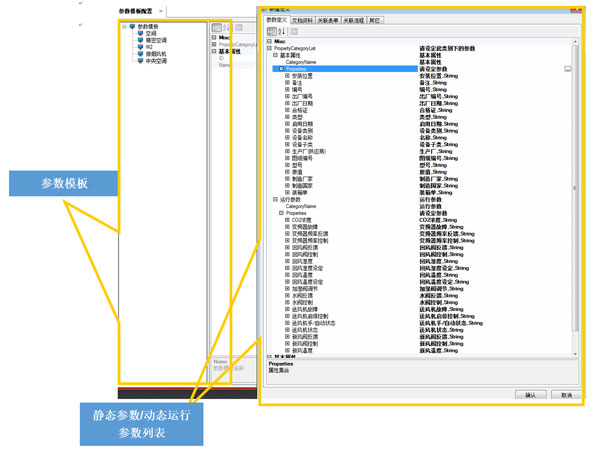Select the 精密空调 template in the tree
Image resolution: width=600 pixels, height=459 pixels.
158,40
